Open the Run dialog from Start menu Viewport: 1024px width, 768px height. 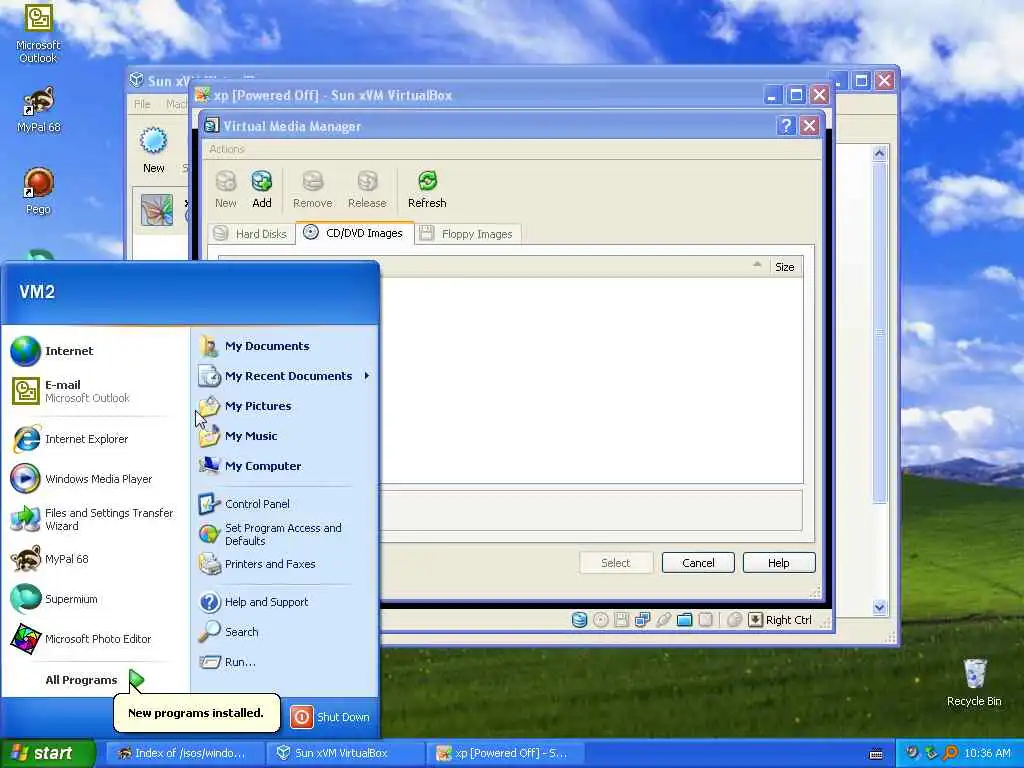click(285, 662)
